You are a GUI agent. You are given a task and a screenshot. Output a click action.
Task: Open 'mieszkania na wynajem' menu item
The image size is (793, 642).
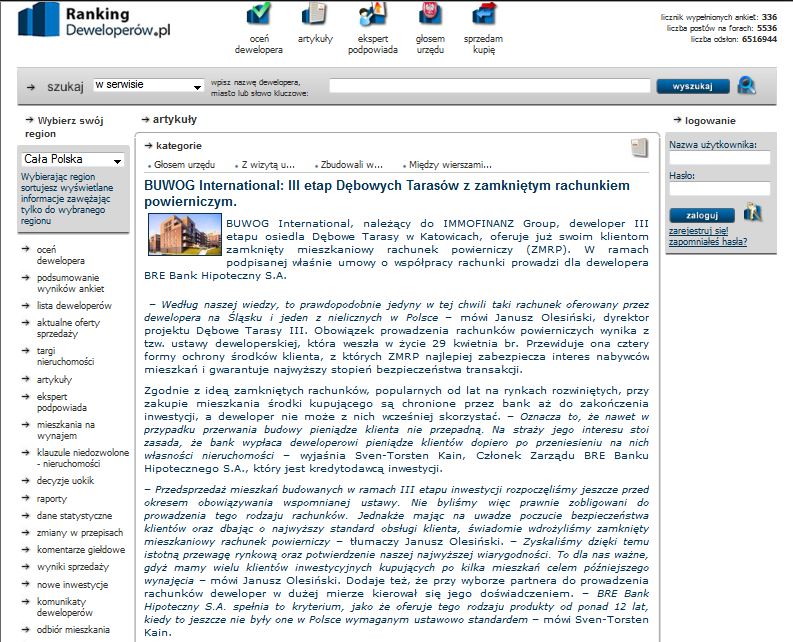click(66, 430)
